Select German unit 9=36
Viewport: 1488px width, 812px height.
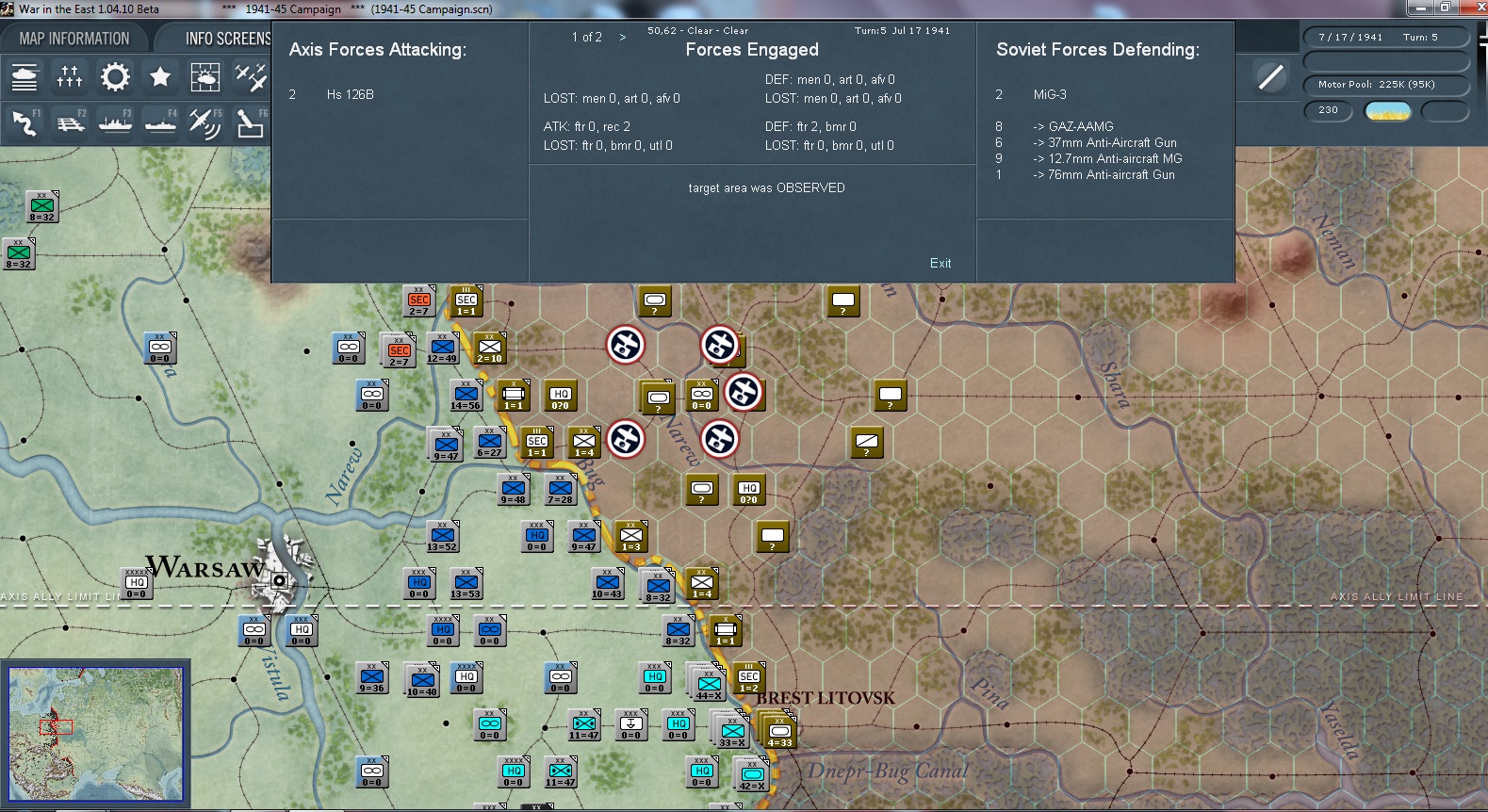click(x=372, y=677)
